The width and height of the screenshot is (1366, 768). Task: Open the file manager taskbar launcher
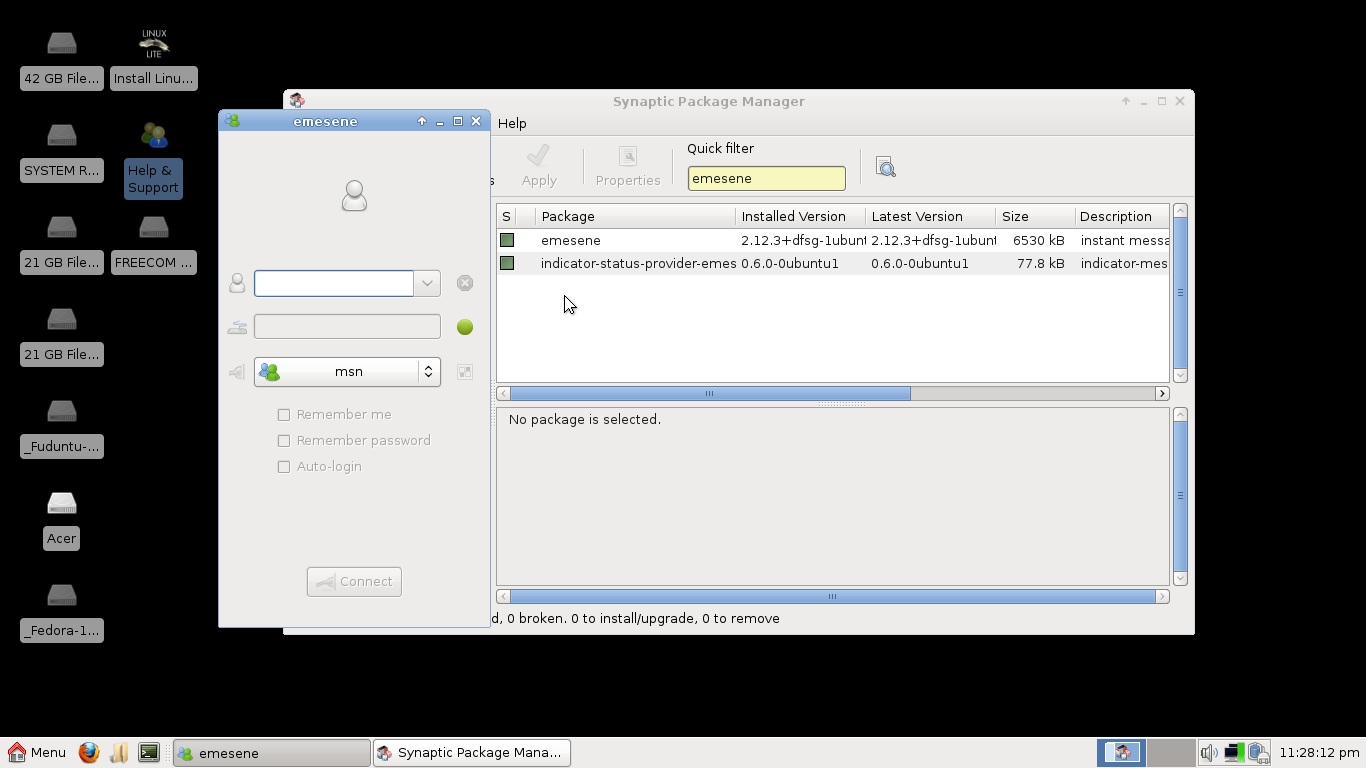[119, 752]
